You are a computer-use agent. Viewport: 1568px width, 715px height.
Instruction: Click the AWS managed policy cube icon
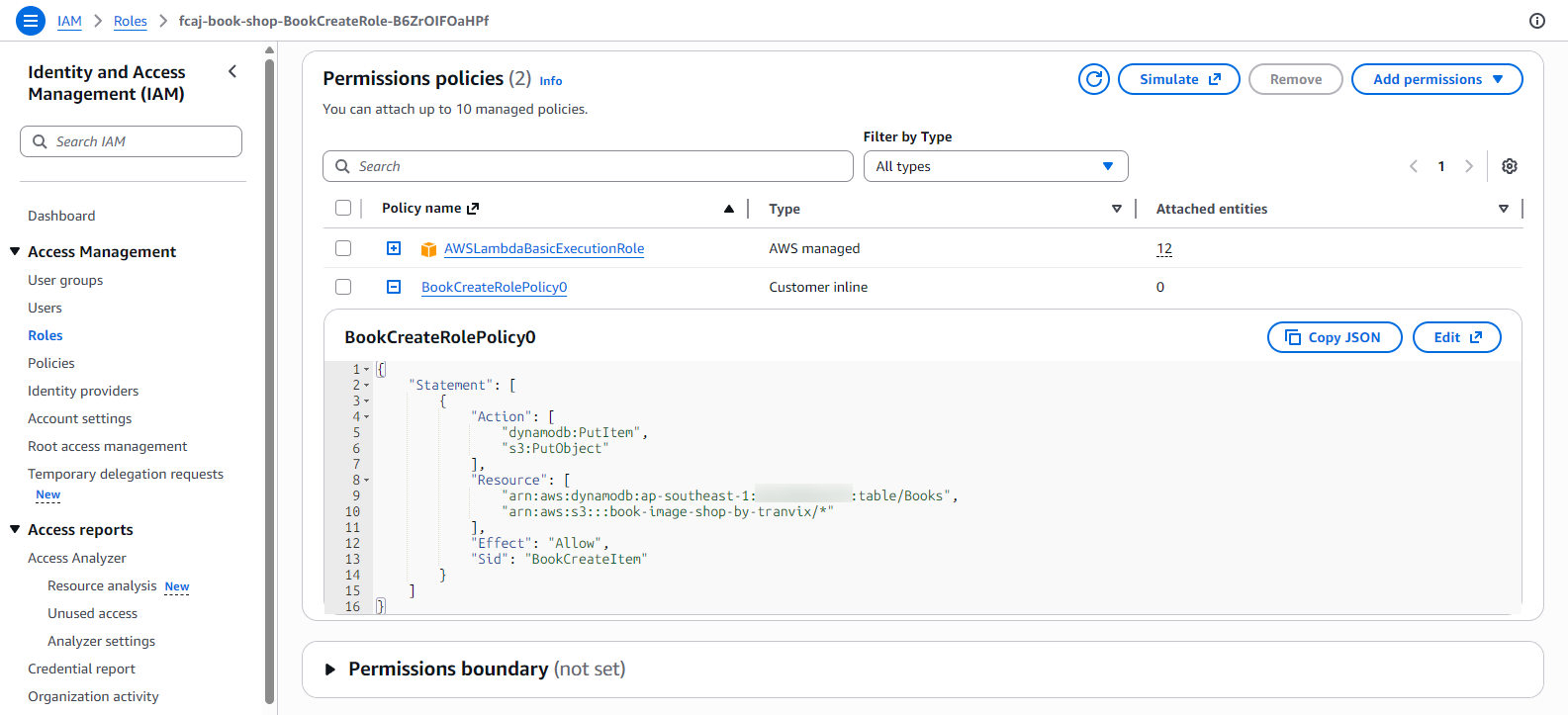point(428,249)
